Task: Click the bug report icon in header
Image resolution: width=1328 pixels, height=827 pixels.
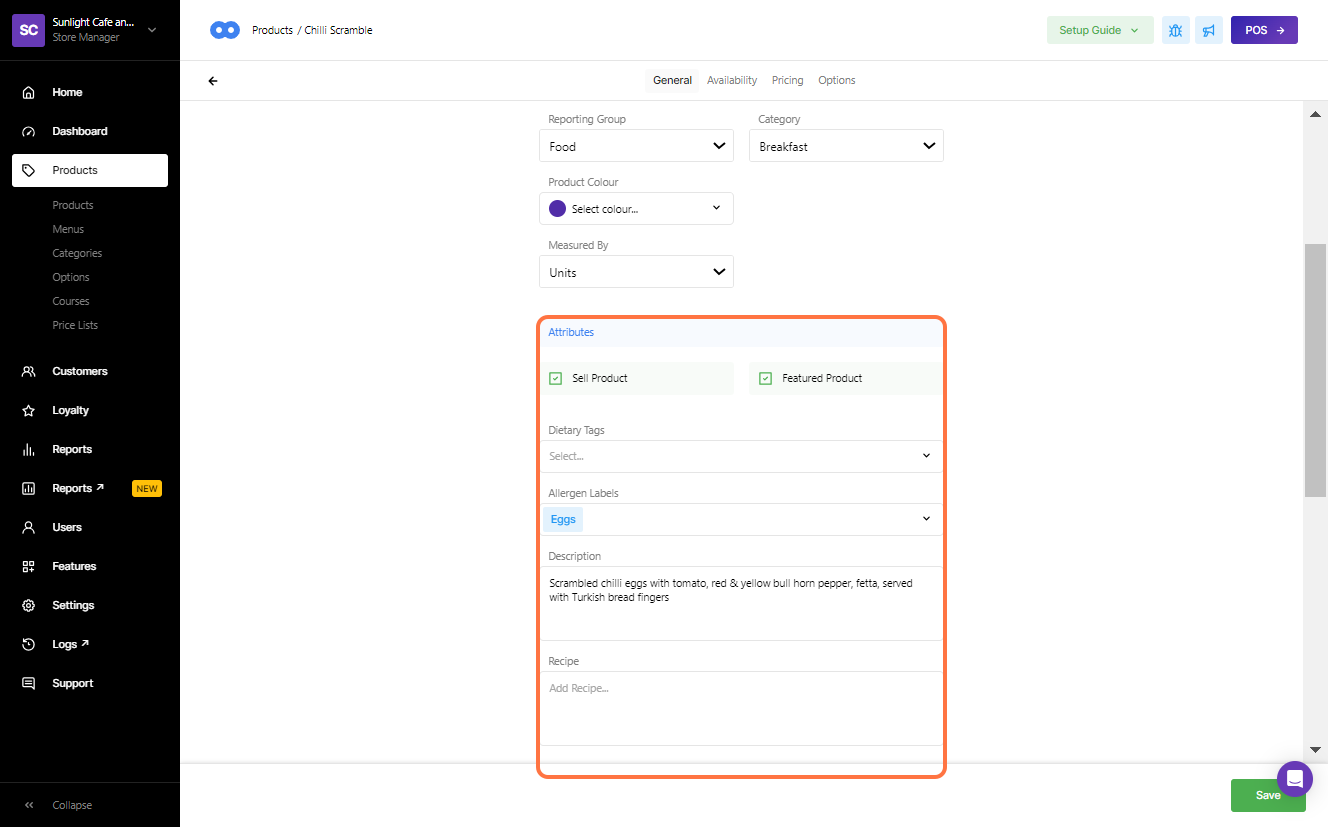Action: point(1175,30)
